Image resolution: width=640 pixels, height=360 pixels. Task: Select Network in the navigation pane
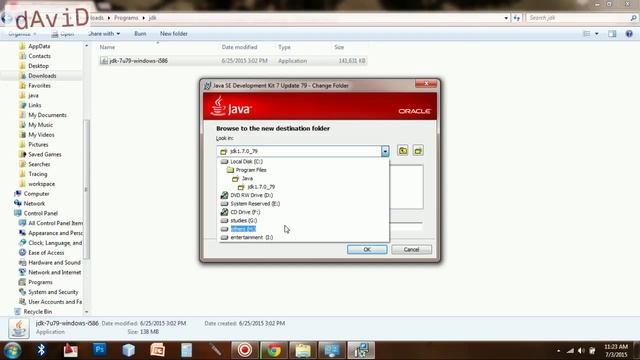tap(34, 204)
